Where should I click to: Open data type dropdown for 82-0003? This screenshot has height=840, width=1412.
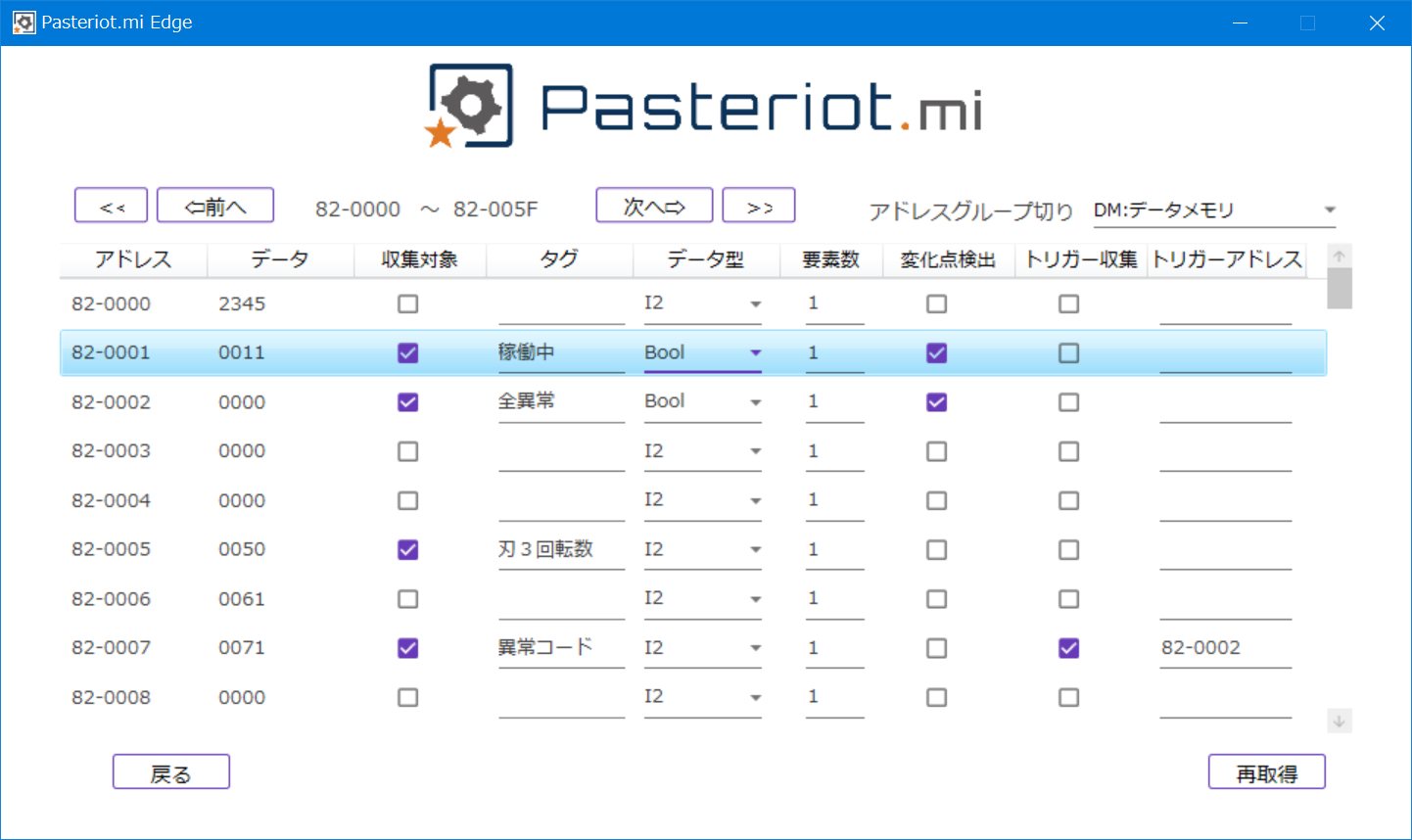pyautogui.click(x=703, y=451)
